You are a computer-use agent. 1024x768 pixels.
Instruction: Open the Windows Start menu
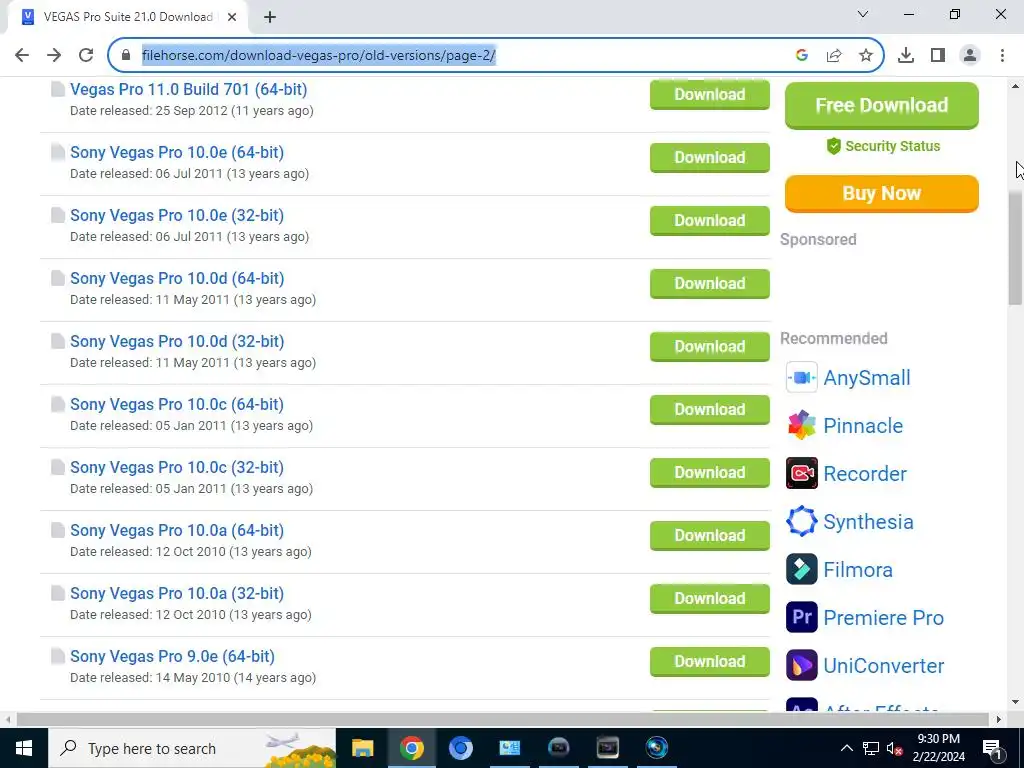(24, 748)
